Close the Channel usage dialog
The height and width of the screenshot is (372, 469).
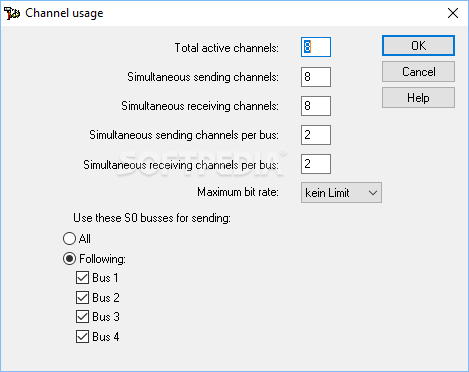[453, 13]
